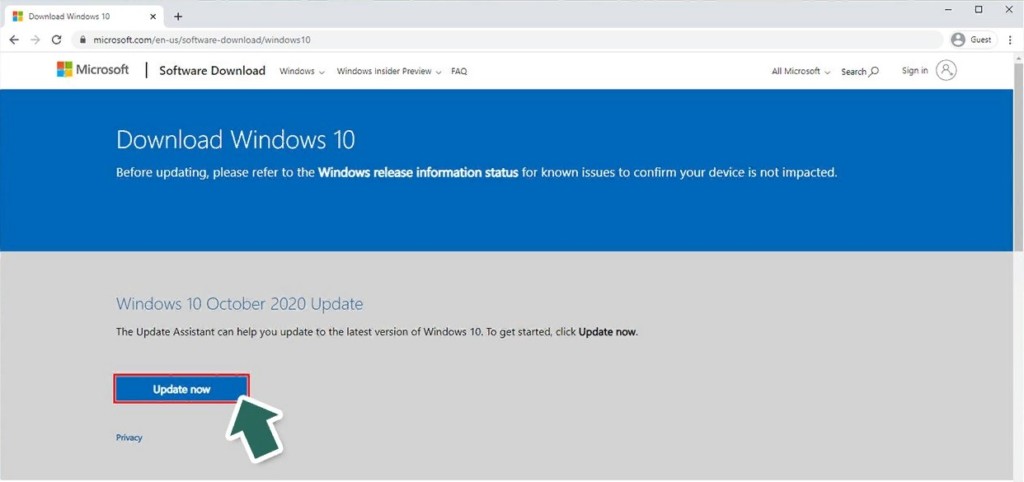Screen dimensions: 1024x482
Task: Click the Software Download heading link
Action: (212, 71)
